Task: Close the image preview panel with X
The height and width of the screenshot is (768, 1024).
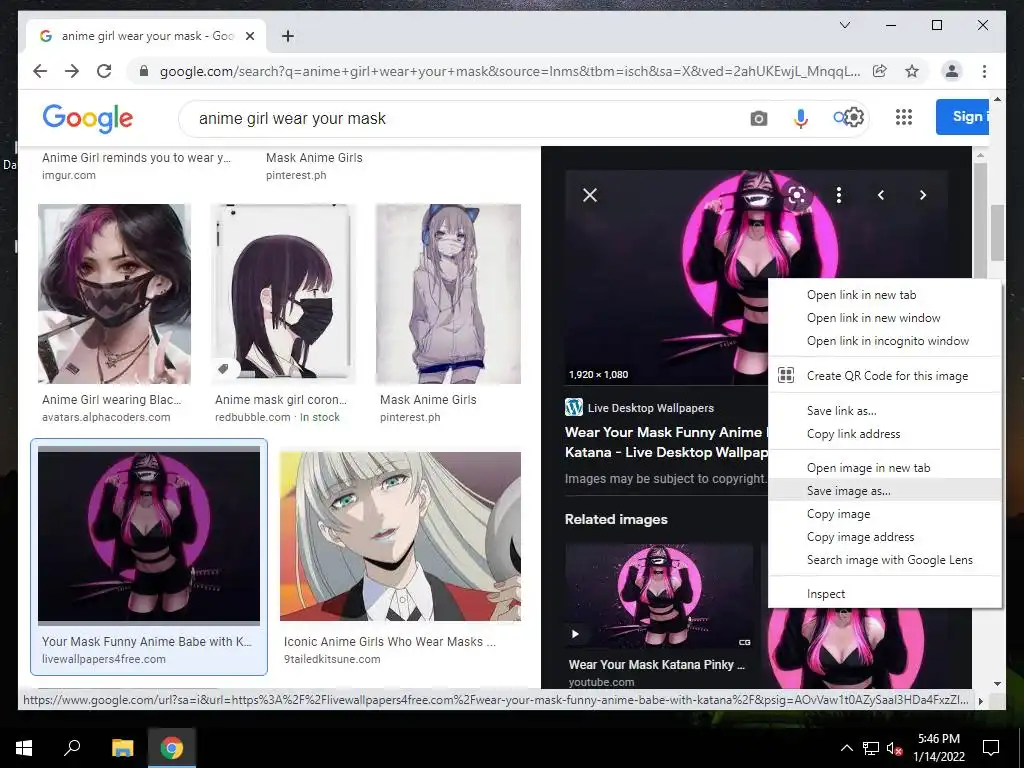Action: pyautogui.click(x=590, y=195)
